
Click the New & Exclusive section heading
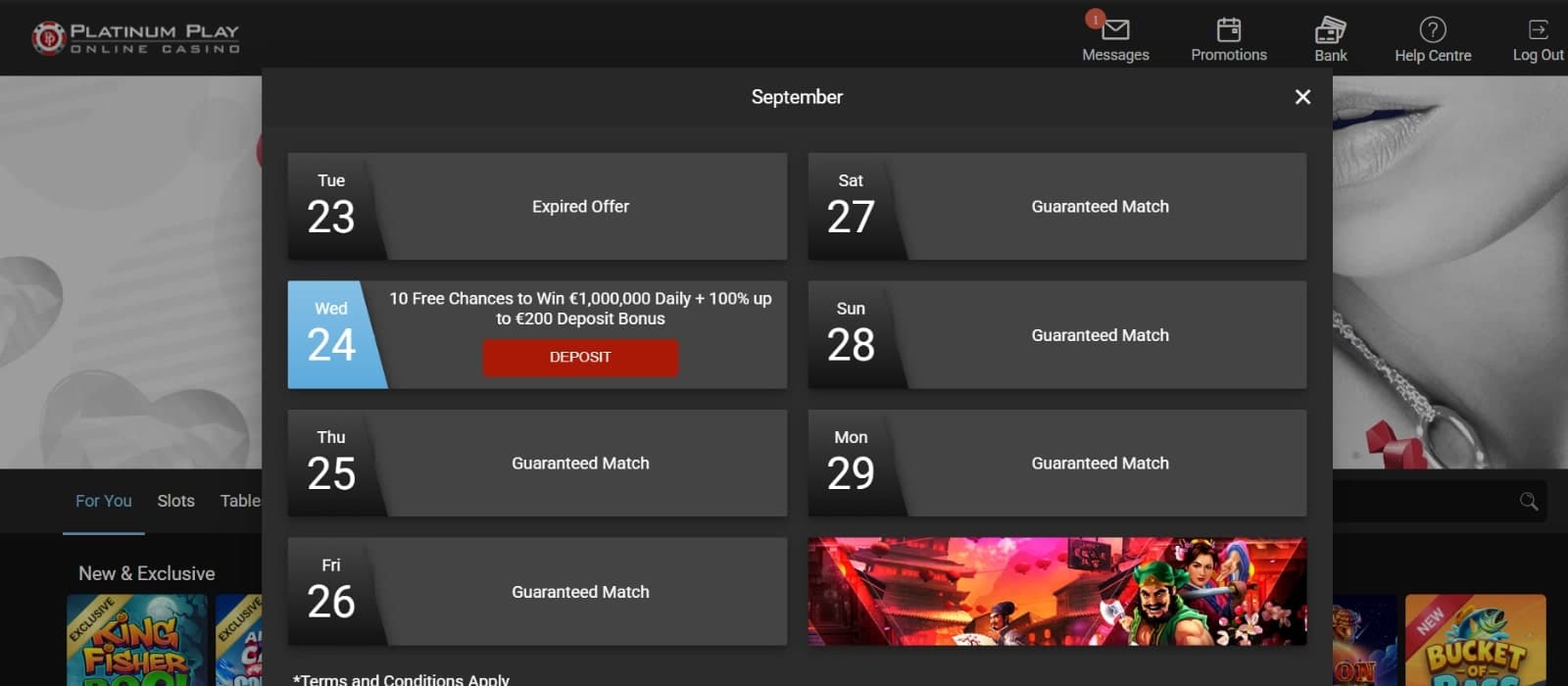pos(147,573)
